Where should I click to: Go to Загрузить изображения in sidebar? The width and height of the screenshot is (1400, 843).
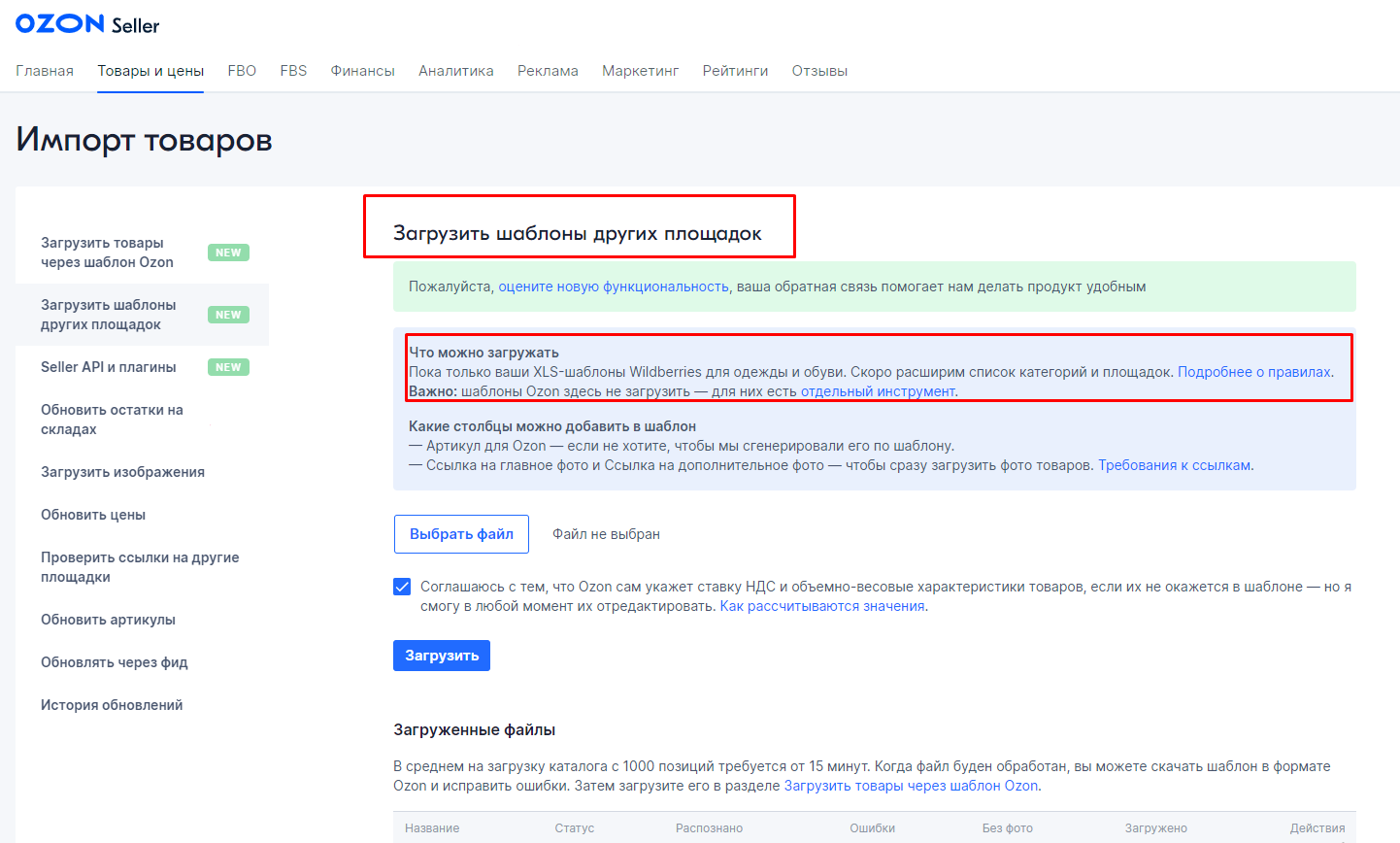click(122, 472)
